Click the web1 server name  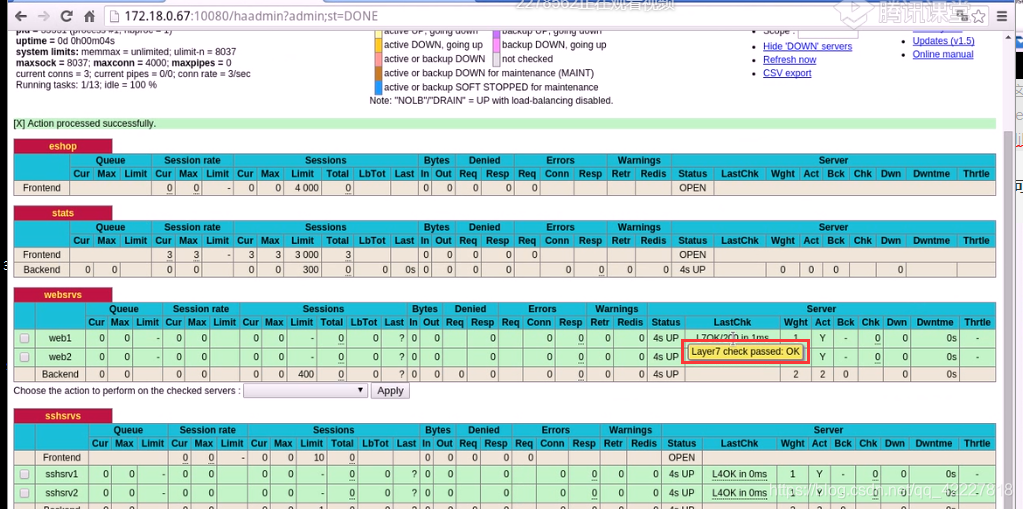60,339
